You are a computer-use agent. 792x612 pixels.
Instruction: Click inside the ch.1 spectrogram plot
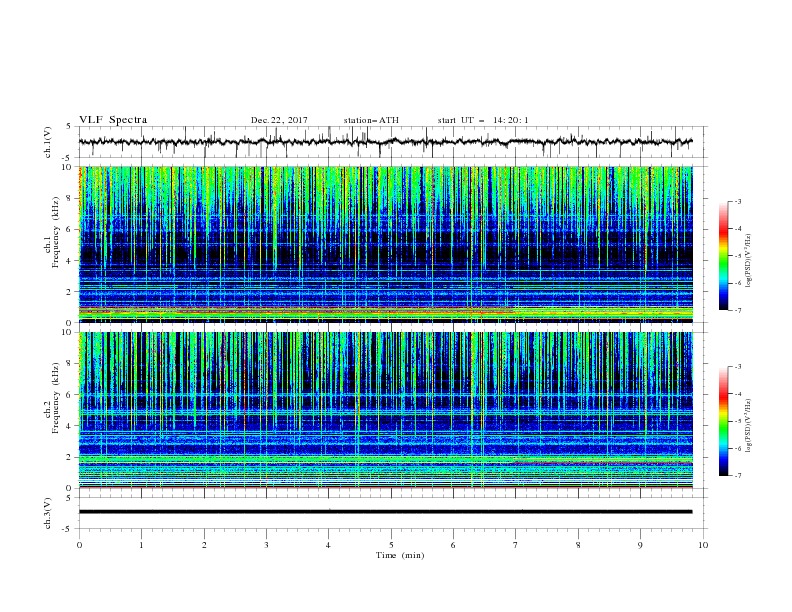(x=385, y=244)
